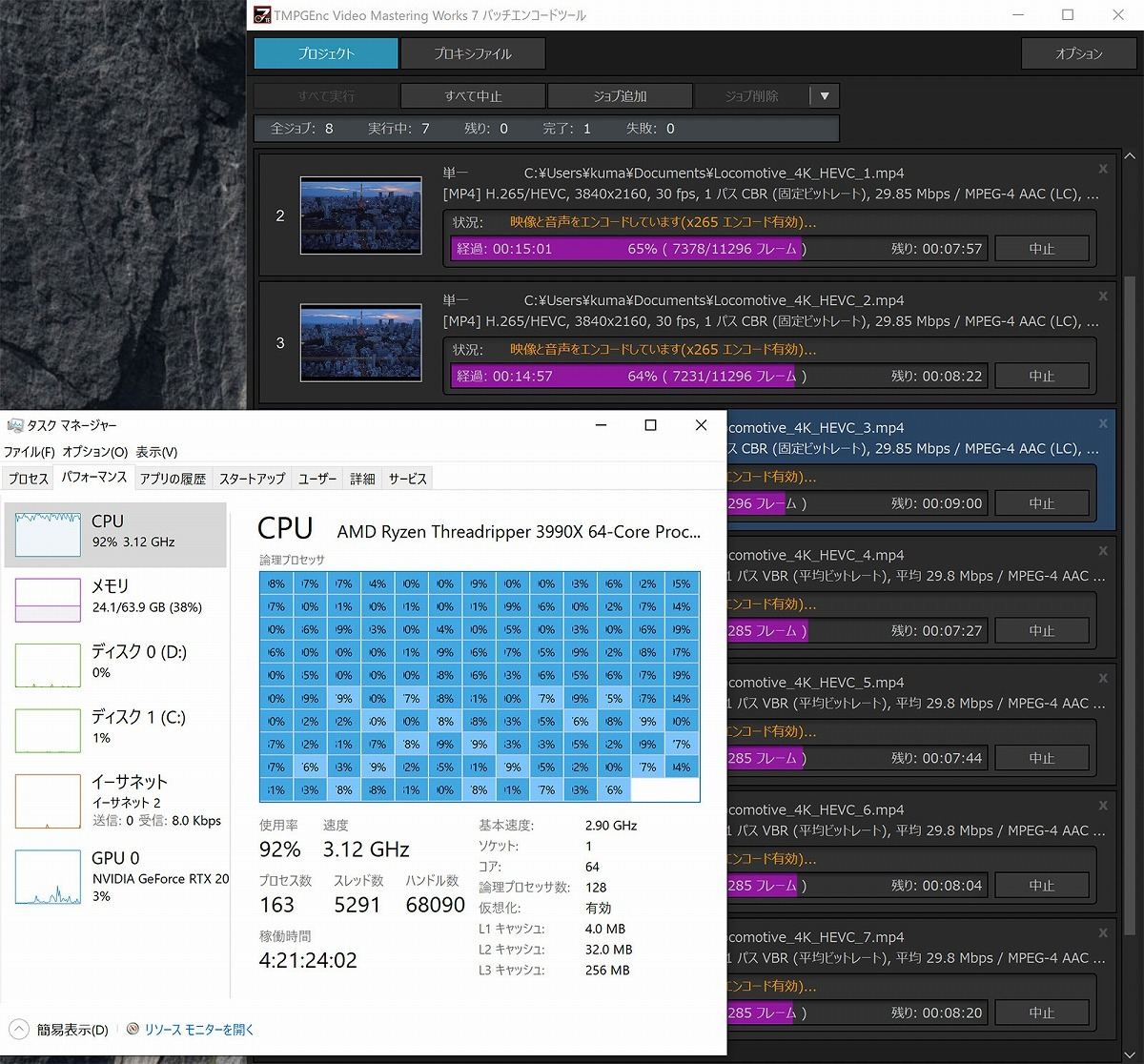Open the dropdown arrow beside ジョブ削除
Image resolution: width=1144 pixels, height=1064 pixels.
tap(825, 96)
